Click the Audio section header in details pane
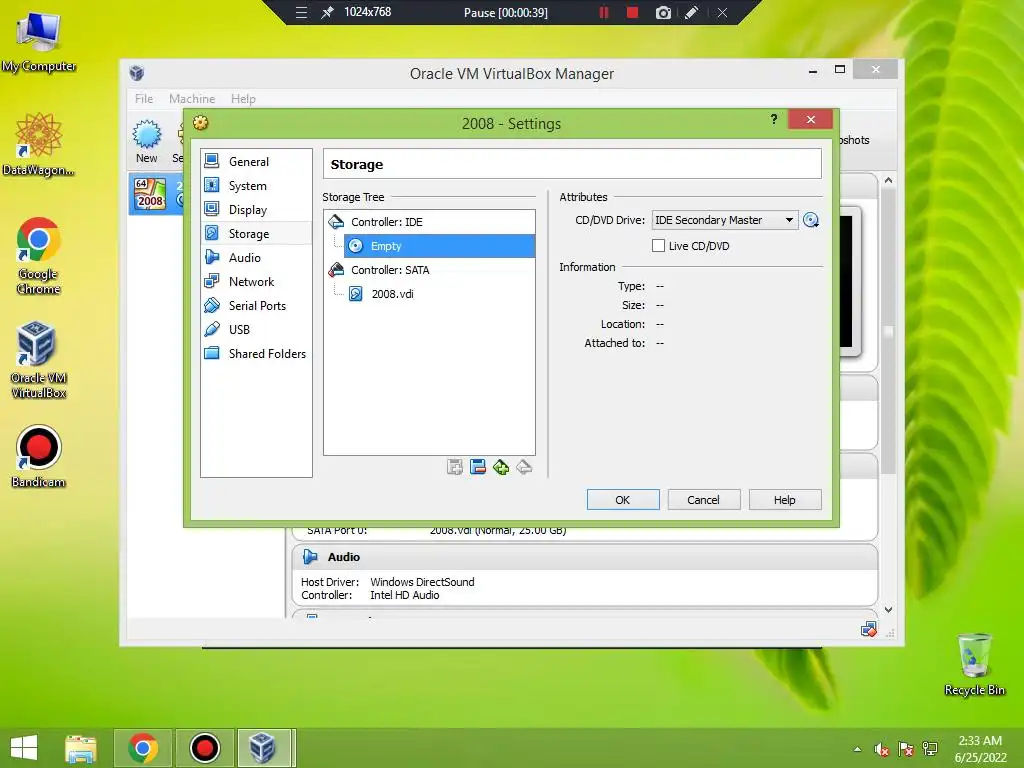Screen dimensions: 1024x768 click(x=584, y=557)
